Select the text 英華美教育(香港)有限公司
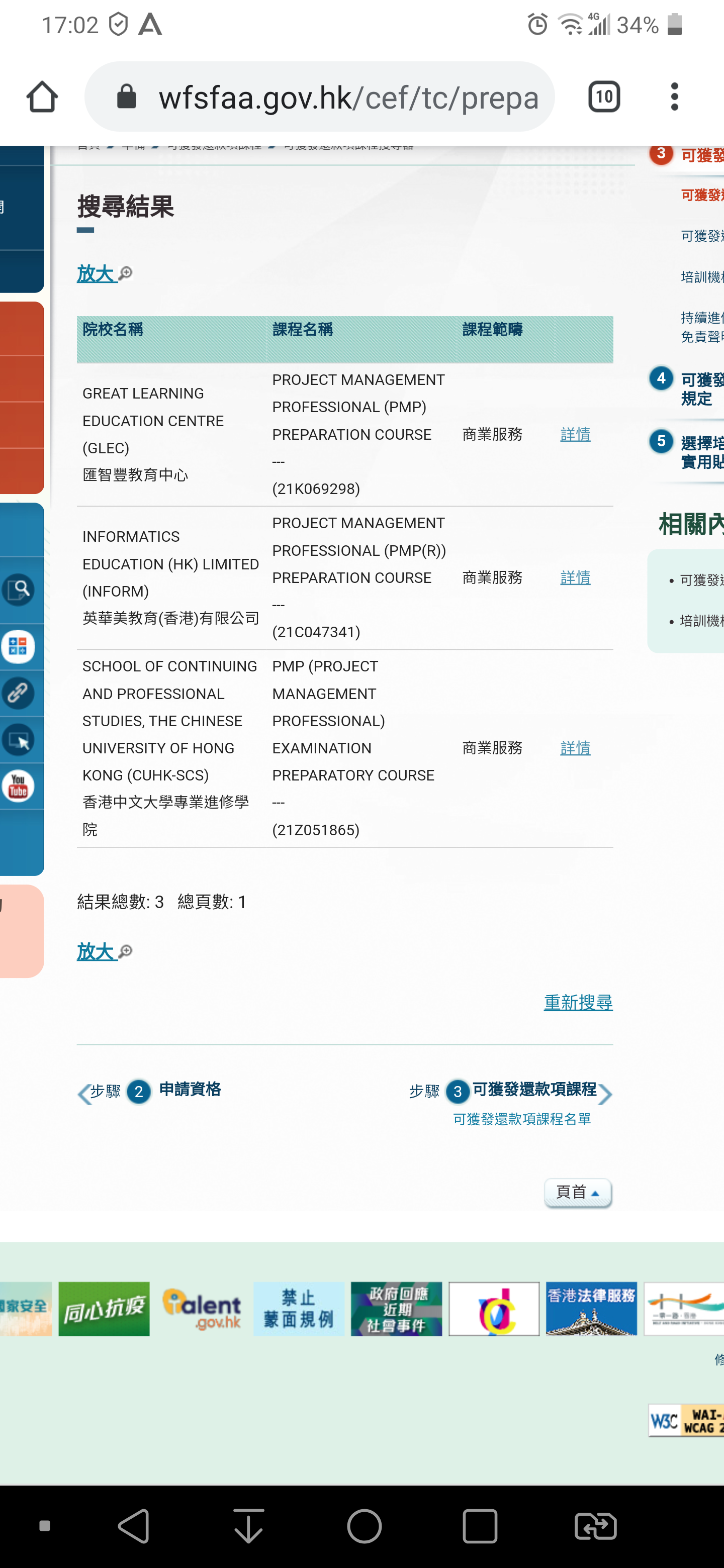The width and height of the screenshot is (724, 1568). pos(171,618)
